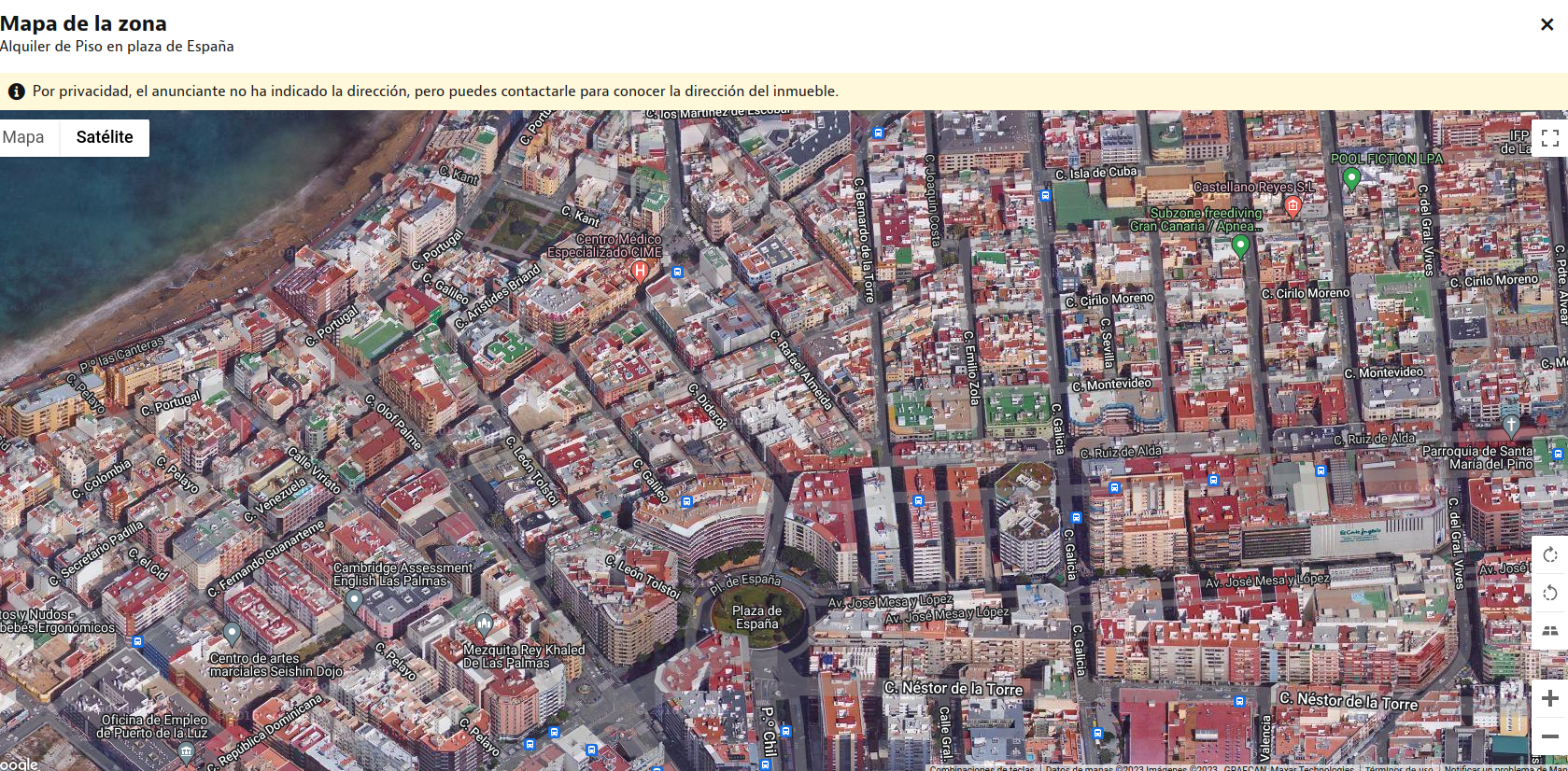1568x771 pixels.
Task: Click the Centro Médico Especializado CIME label
Action: pyautogui.click(x=605, y=245)
